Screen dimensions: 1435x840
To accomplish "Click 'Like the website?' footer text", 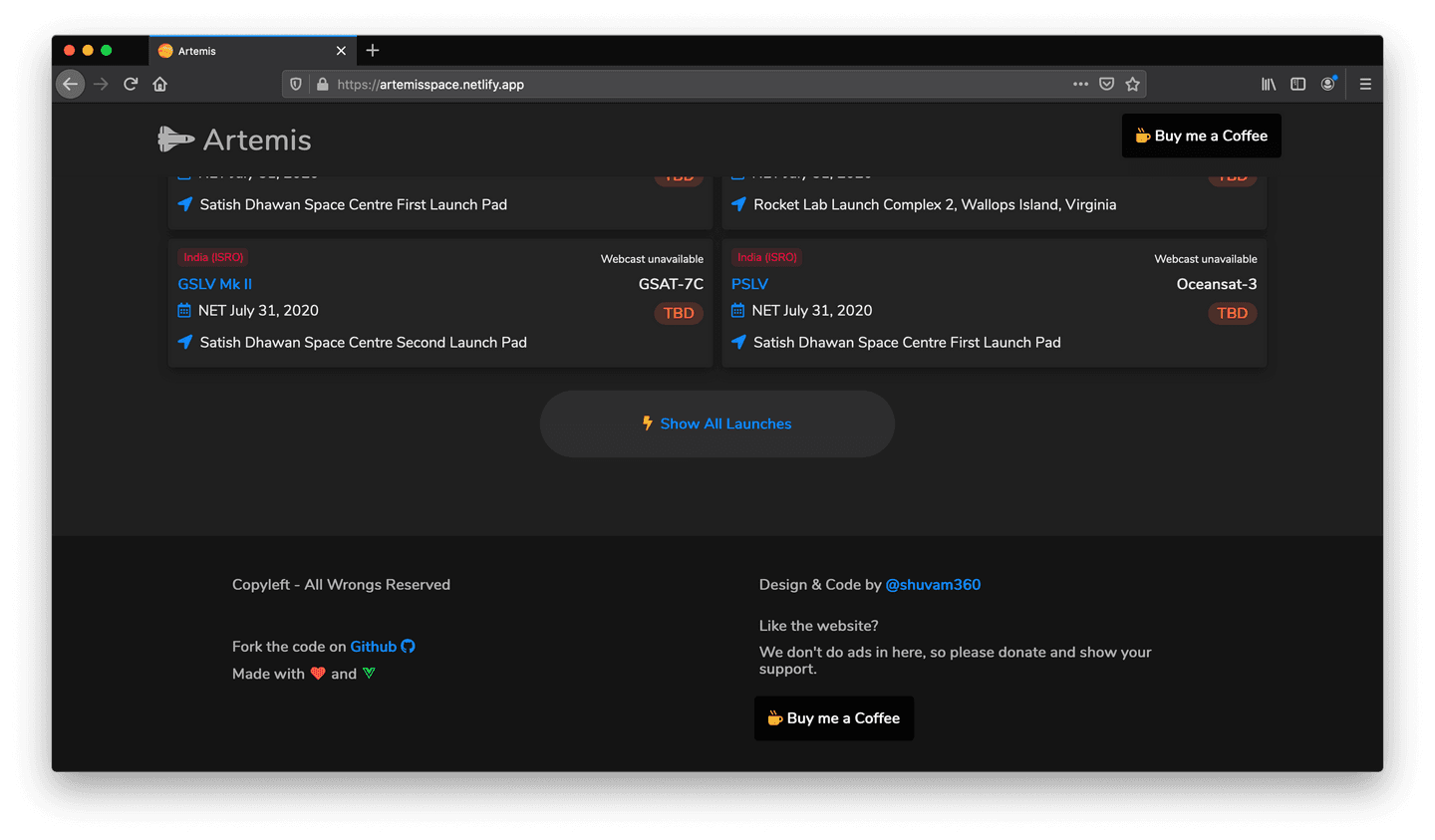I will pyautogui.click(x=819, y=626).
